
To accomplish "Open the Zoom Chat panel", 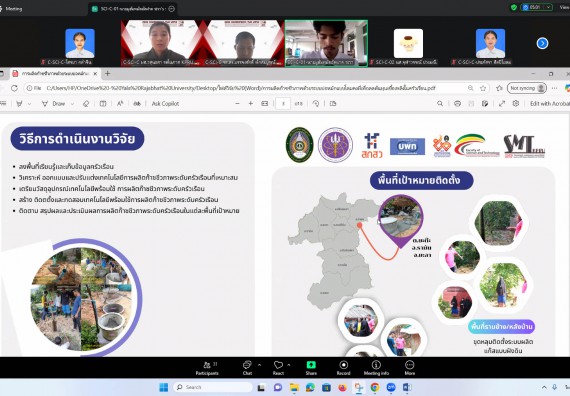I will click(x=247, y=368).
